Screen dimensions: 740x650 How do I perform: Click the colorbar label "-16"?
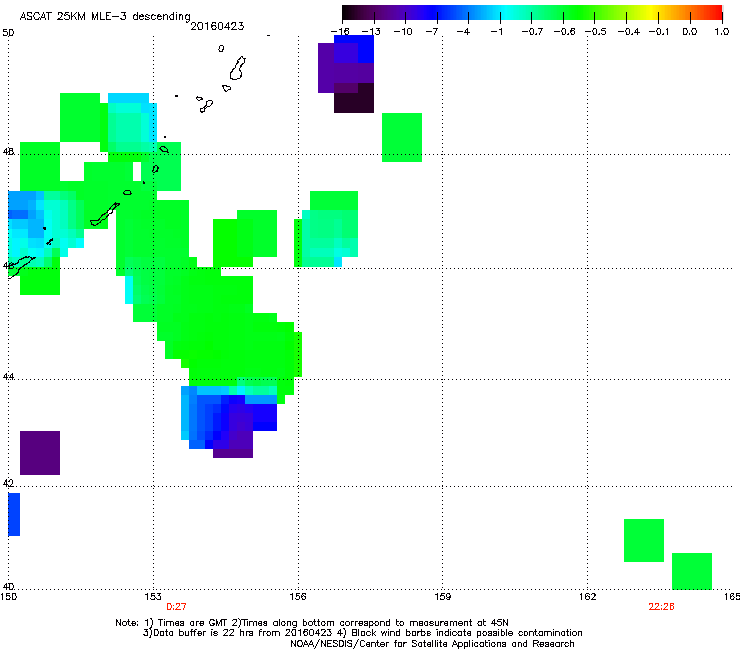340,32
